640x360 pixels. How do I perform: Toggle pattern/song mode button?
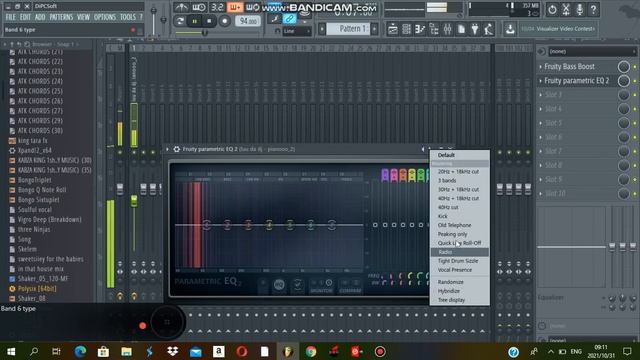tap(180, 21)
